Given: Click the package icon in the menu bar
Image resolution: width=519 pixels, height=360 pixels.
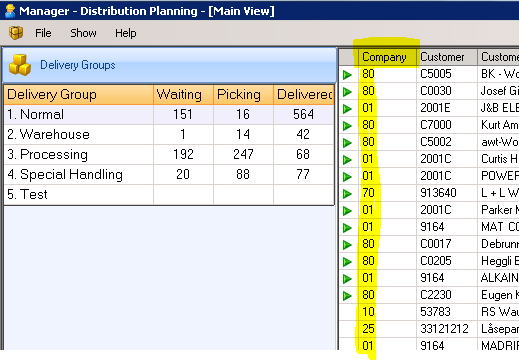Looking at the screenshot, I should pos(16,33).
